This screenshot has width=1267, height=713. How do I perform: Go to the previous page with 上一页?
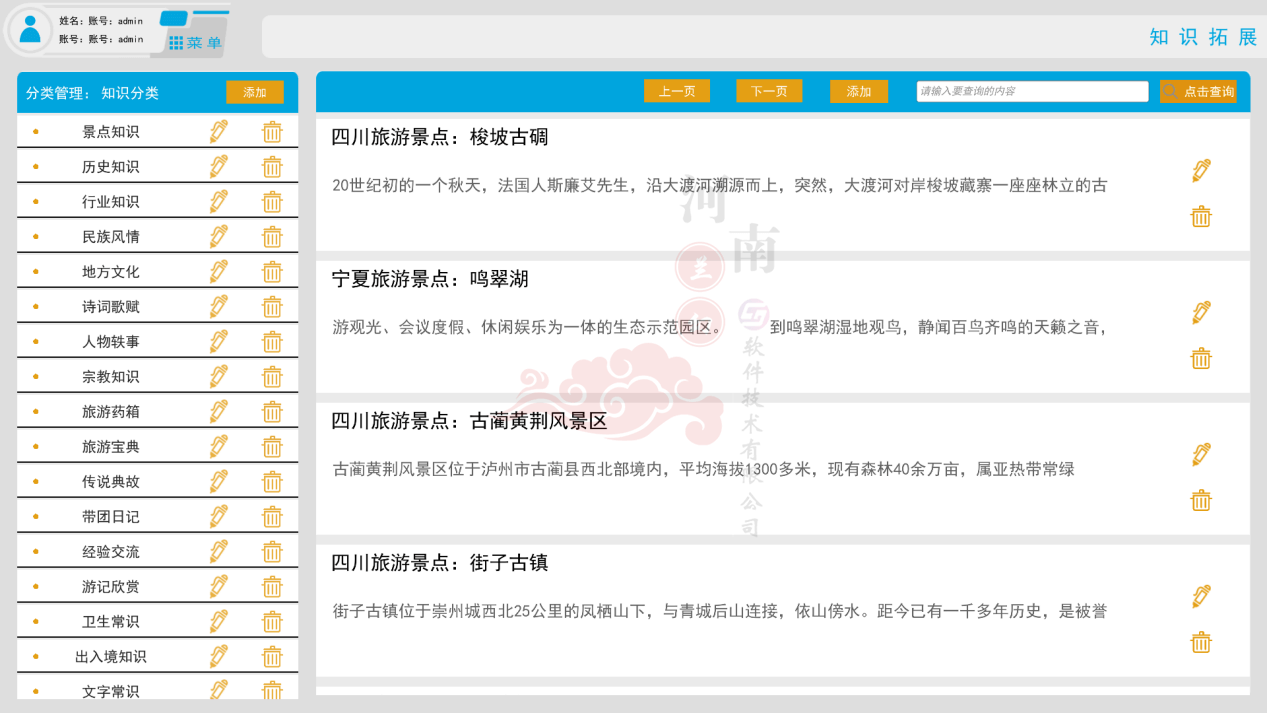tap(677, 90)
